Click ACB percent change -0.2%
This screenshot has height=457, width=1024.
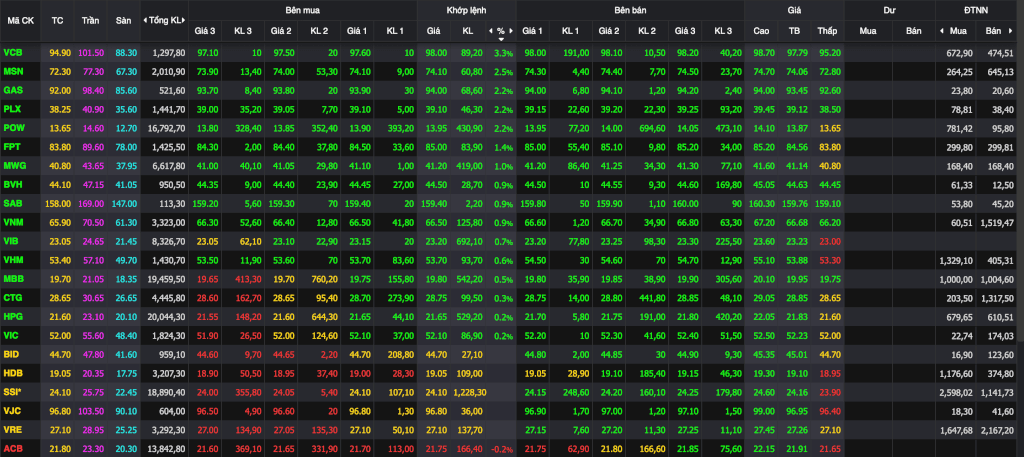pos(502,449)
